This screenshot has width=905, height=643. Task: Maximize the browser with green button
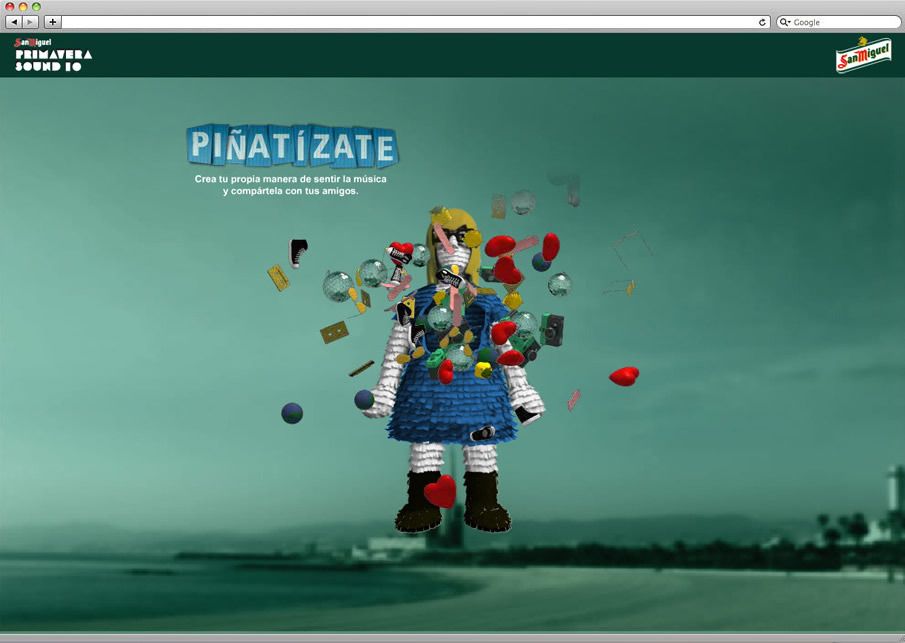[x=36, y=6]
